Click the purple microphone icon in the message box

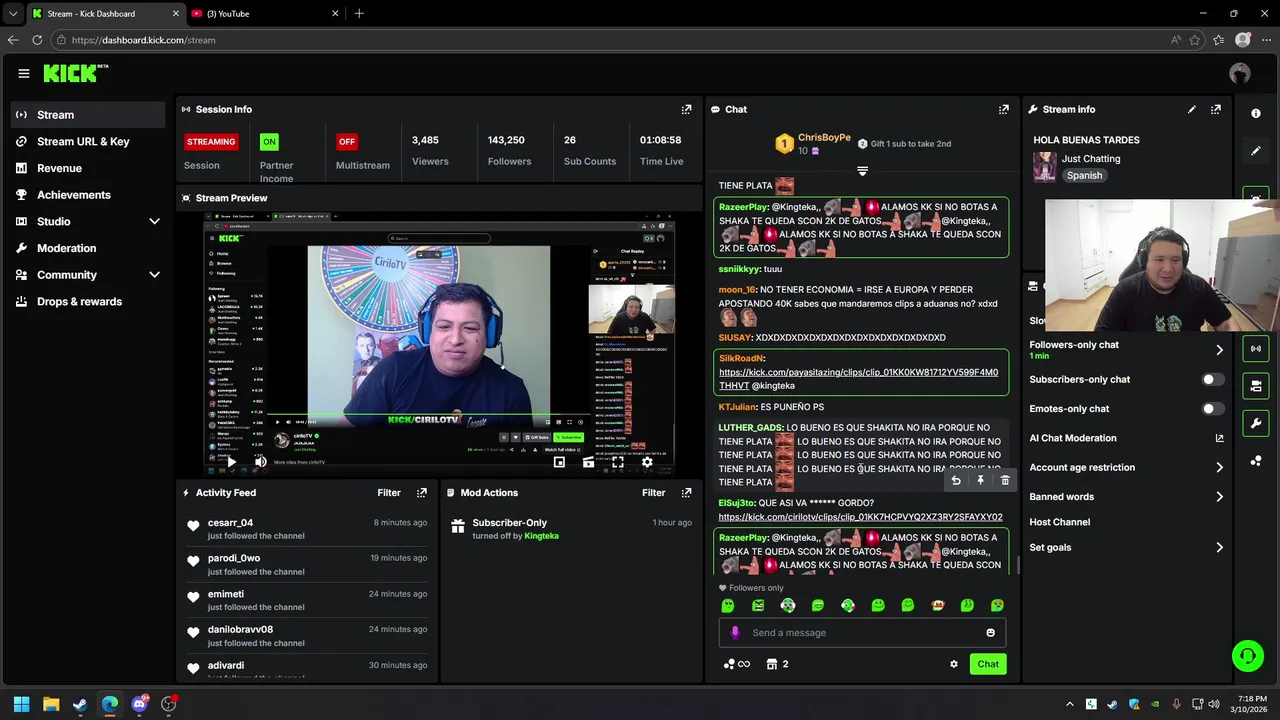point(735,633)
